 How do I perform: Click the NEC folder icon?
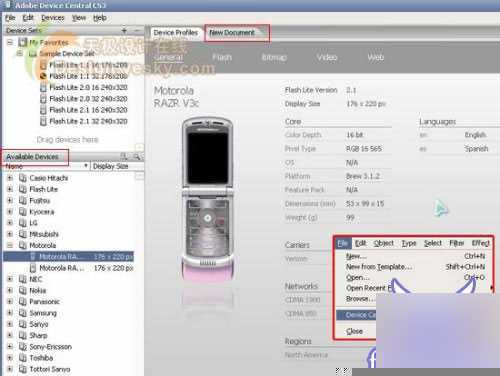(23, 279)
